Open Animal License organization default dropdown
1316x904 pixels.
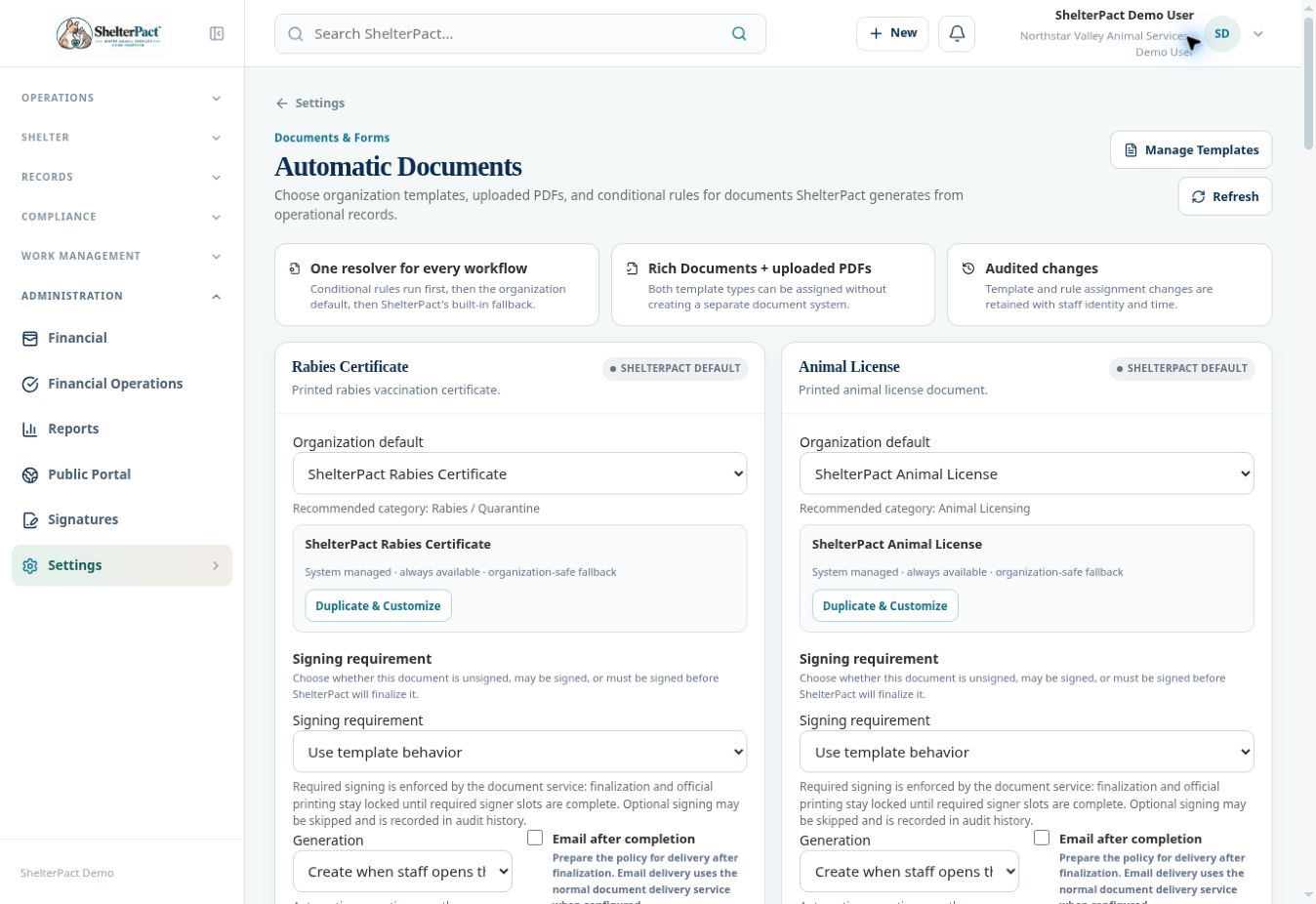[x=1026, y=473]
